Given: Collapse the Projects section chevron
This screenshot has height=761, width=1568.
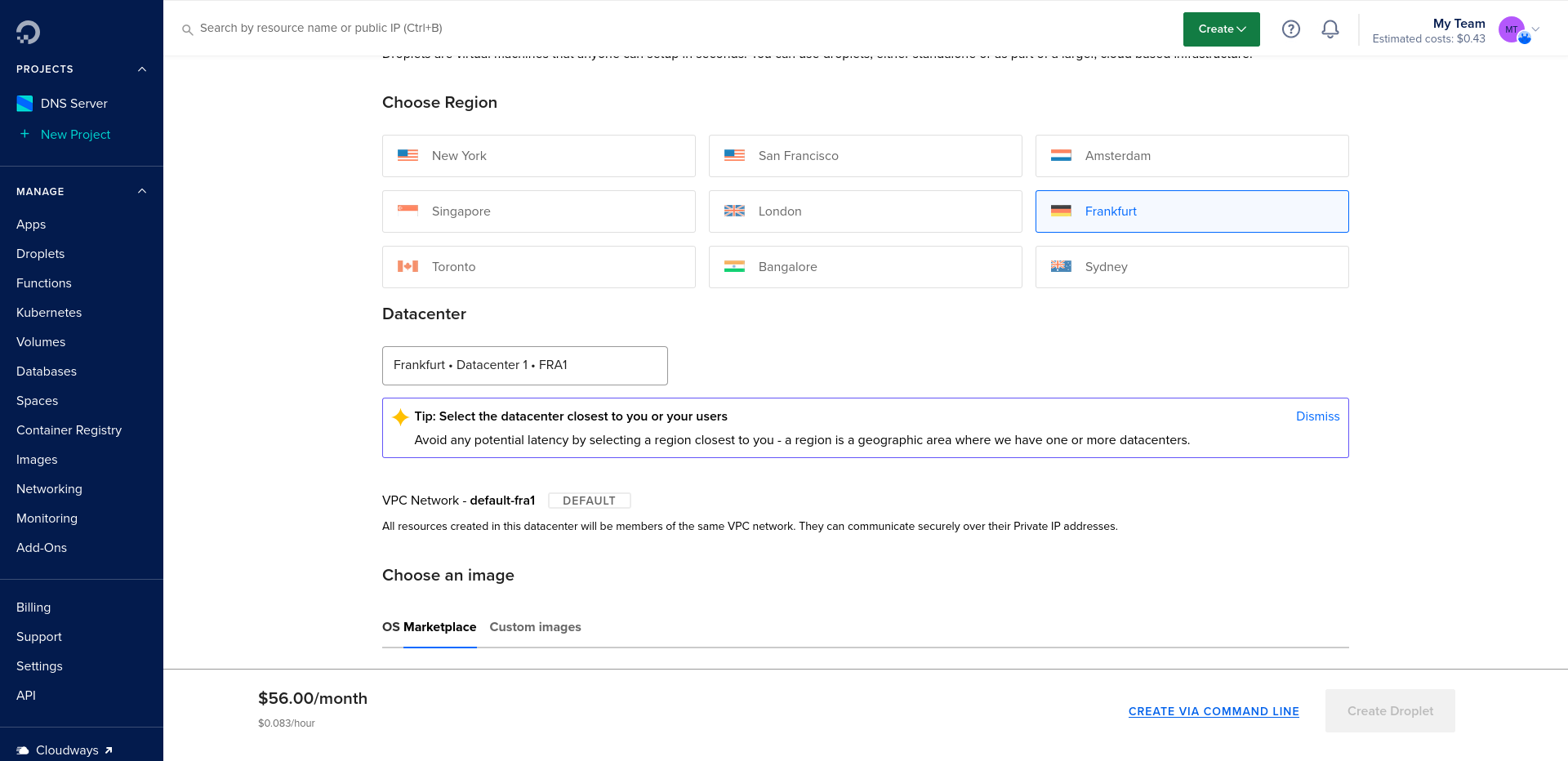Looking at the screenshot, I should tap(142, 69).
